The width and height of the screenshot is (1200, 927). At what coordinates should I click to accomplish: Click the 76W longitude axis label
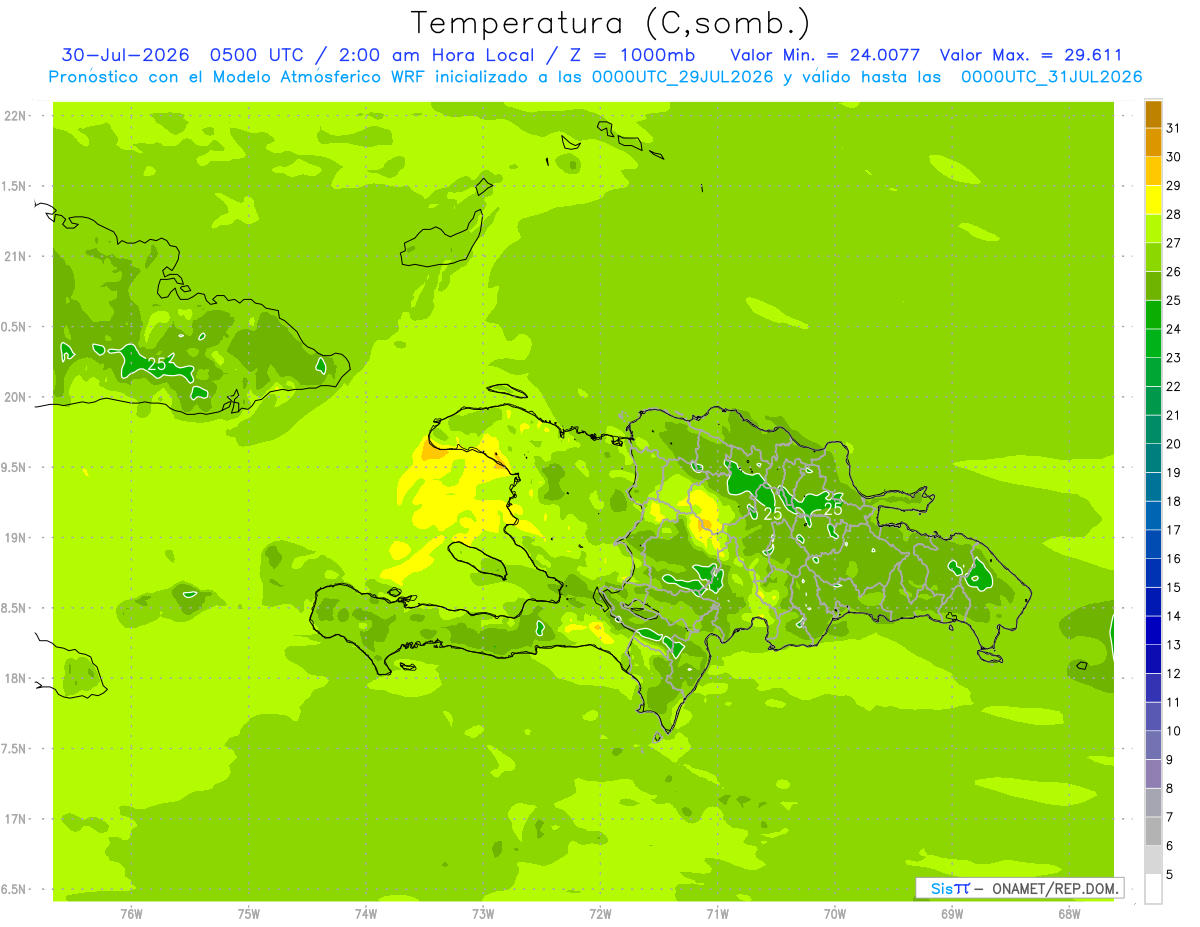(x=131, y=913)
